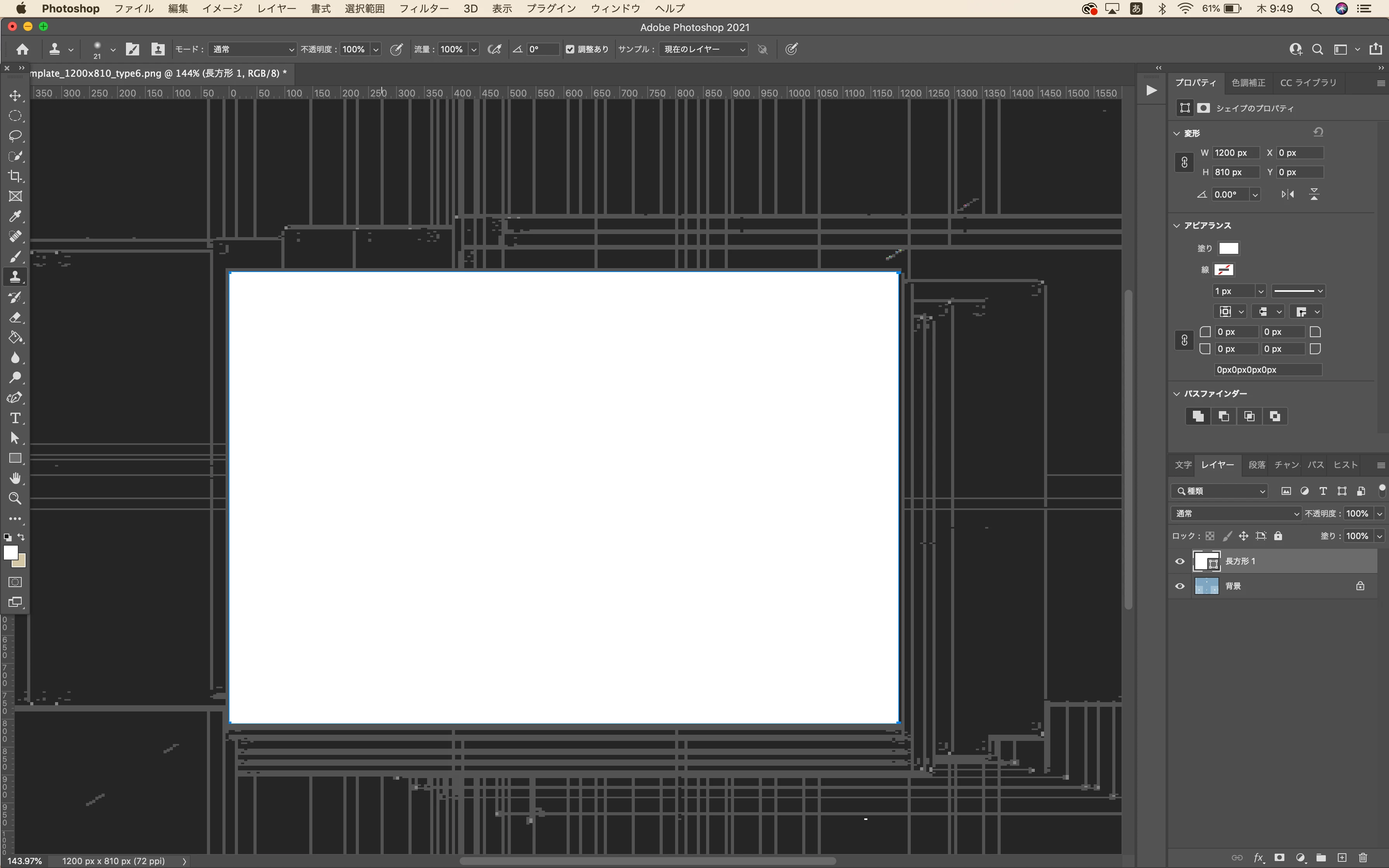Open the フィルター menu
Viewport: 1389px width, 868px height.
point(424,9)
